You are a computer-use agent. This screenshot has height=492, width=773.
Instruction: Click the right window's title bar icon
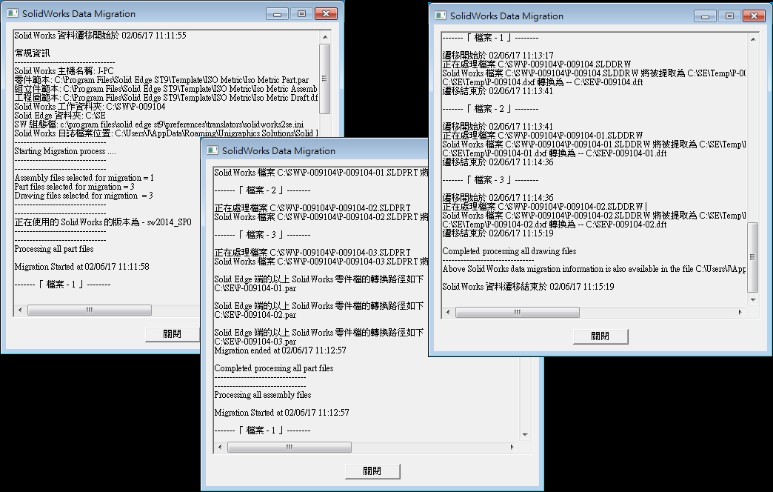(x=440, y=16)
